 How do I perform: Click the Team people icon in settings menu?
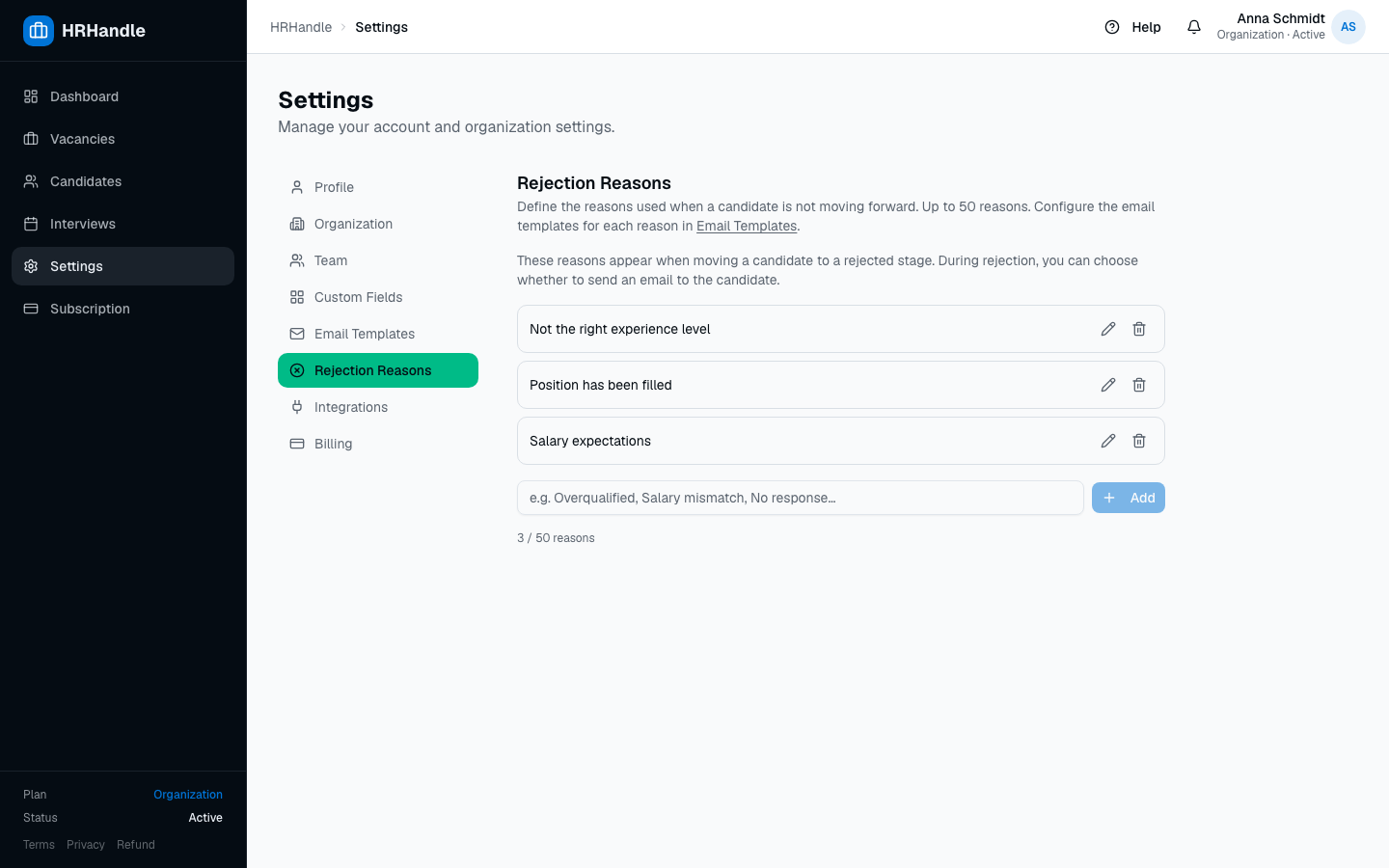click(297, 260)
